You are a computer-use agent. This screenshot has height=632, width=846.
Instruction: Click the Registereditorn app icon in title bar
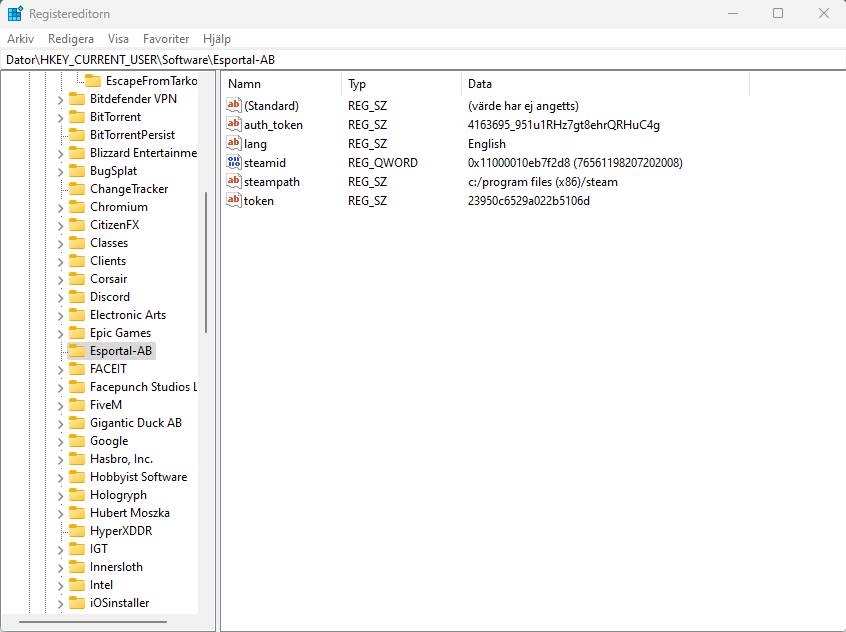click(x=15, y=13)
